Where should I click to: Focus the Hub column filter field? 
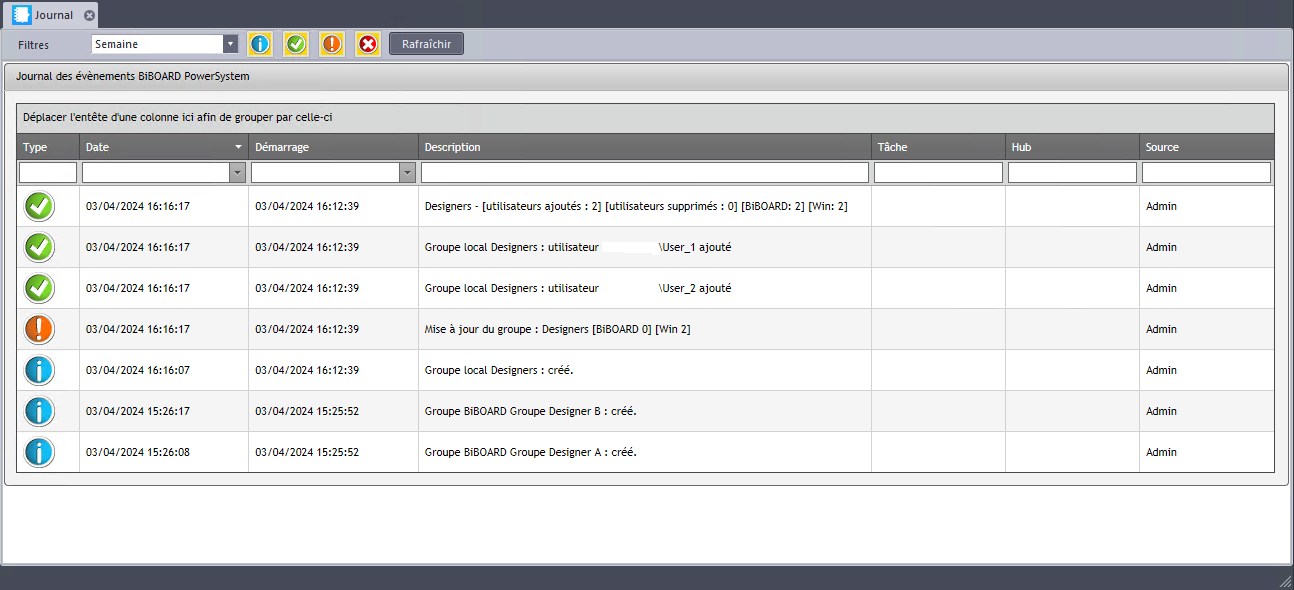[1072, 173]
